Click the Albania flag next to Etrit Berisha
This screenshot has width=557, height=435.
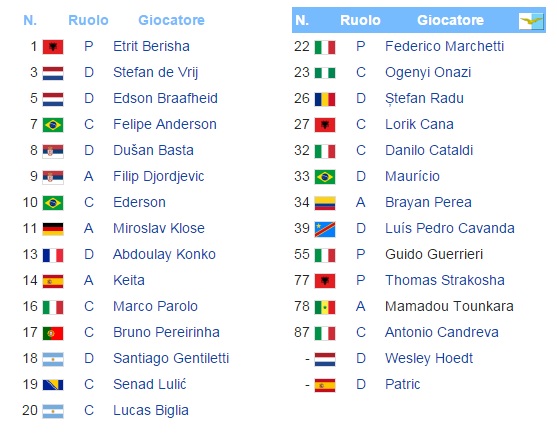[x=53, y=47]
